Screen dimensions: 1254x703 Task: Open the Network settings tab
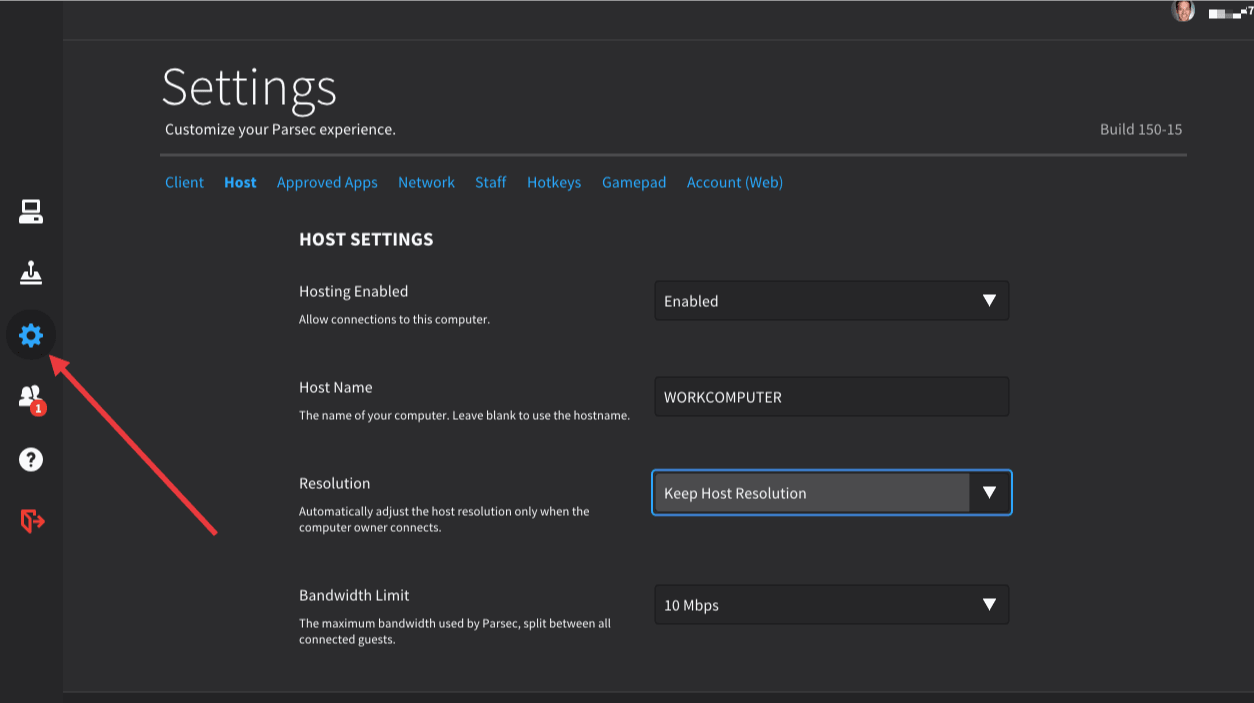coord(426,182)
